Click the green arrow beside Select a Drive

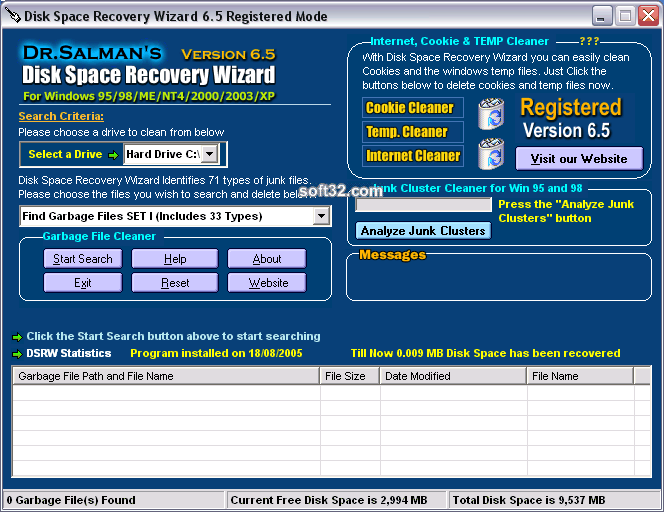click(113, 155)
